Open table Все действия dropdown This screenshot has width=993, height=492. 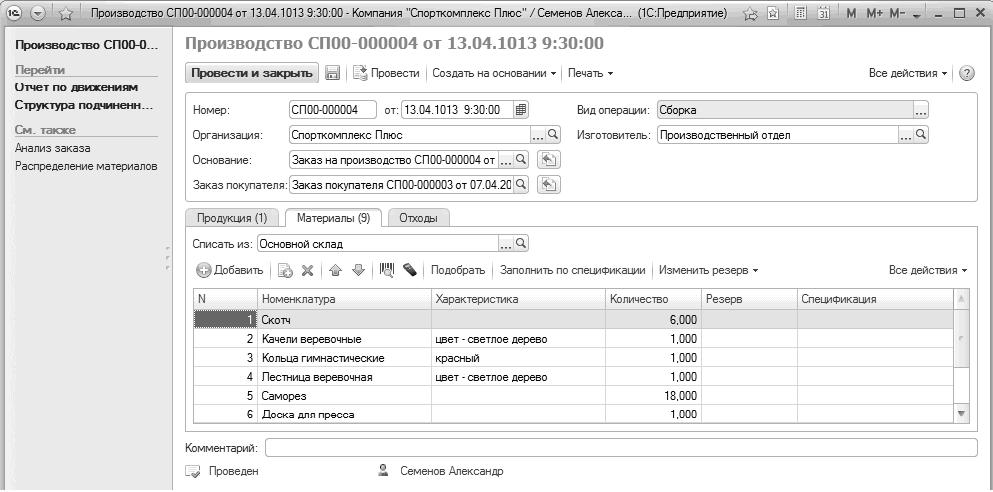point(928,270)
